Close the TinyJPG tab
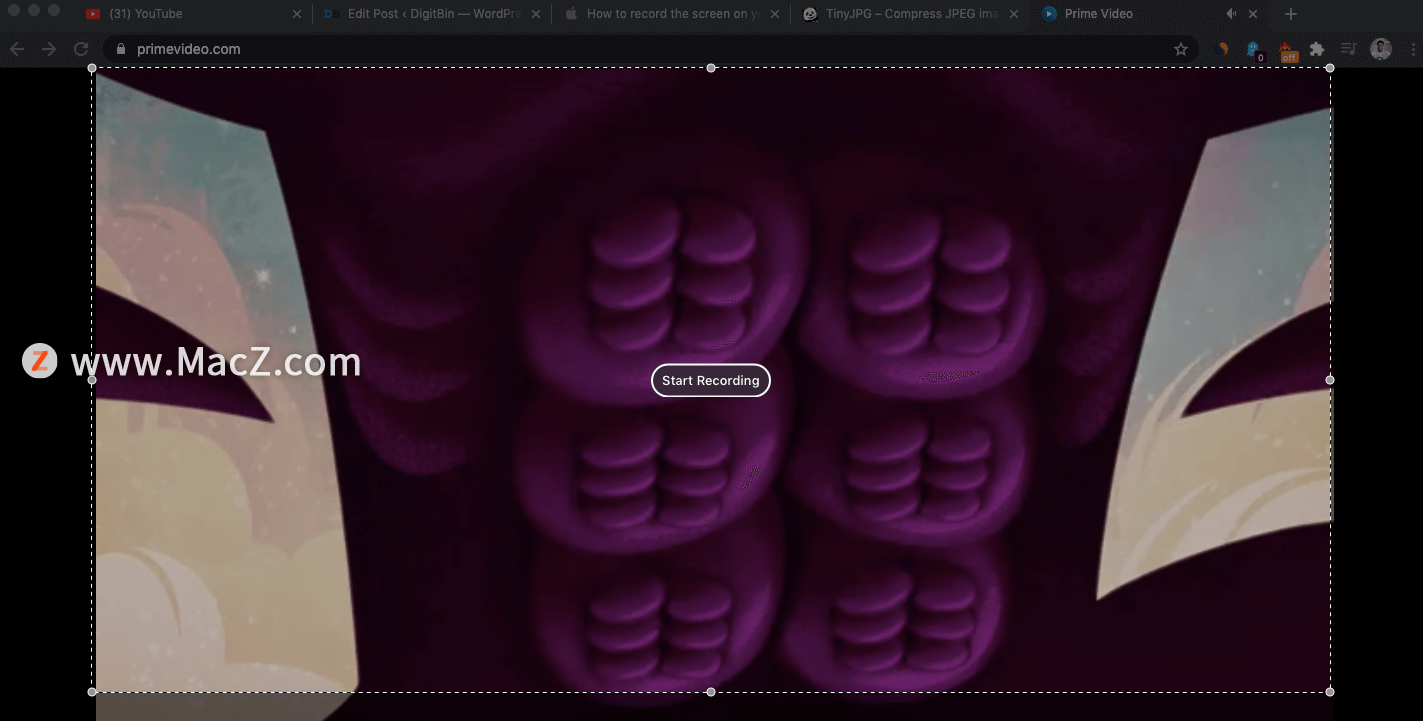 (x=1014, y=14)
